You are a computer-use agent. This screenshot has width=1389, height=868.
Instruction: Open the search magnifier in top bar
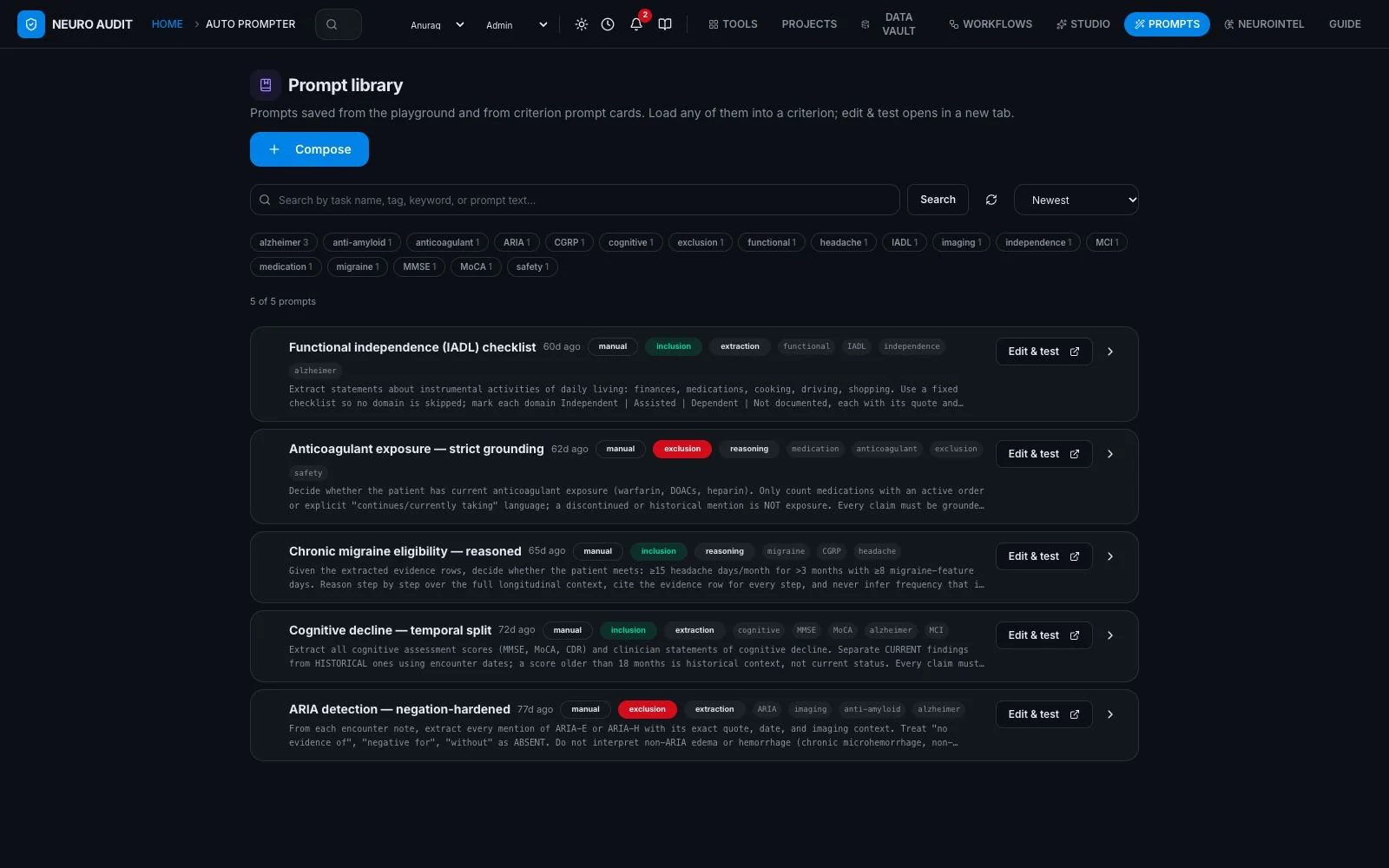(339, 24)
